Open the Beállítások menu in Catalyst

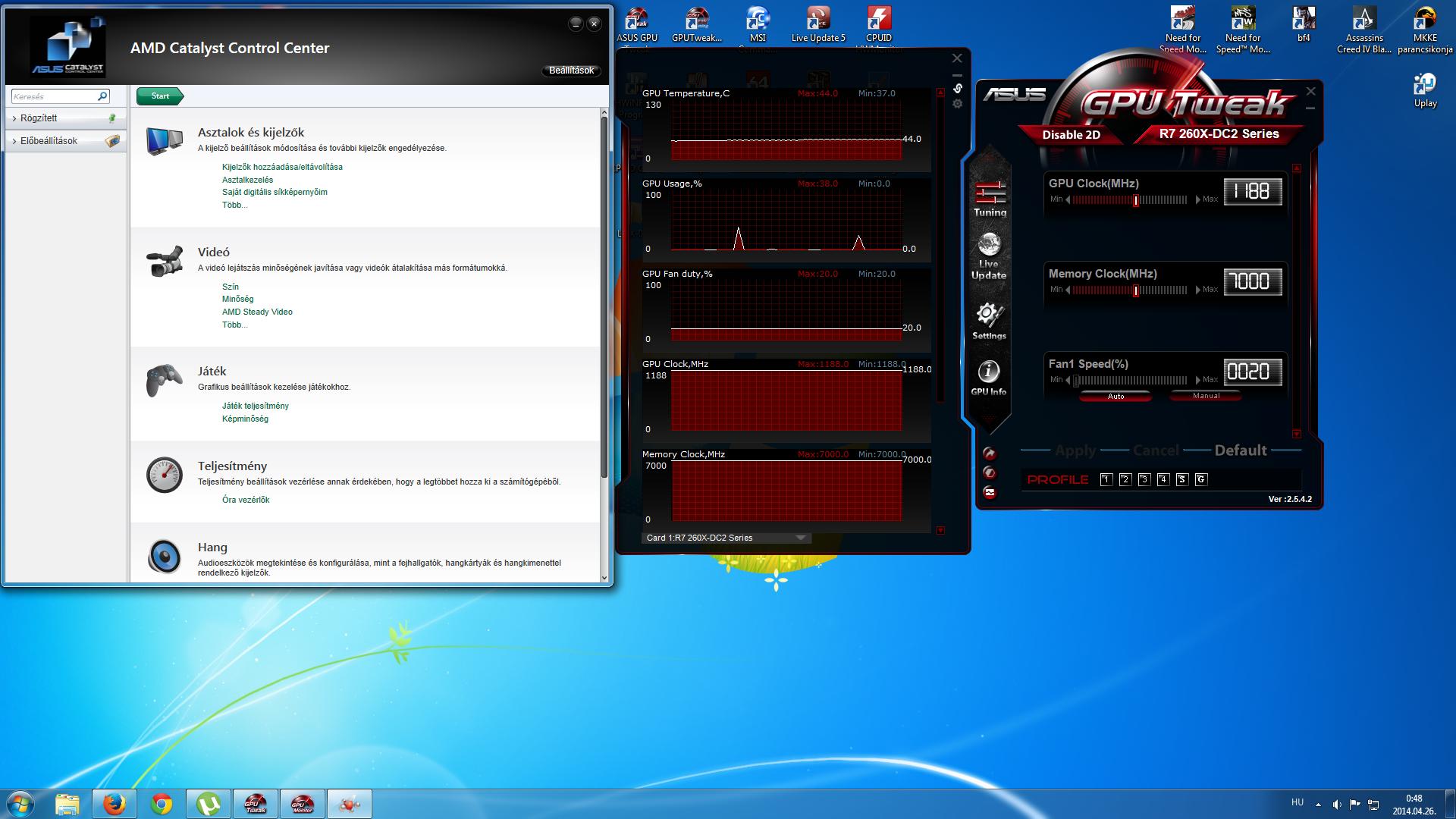point(572,71)
